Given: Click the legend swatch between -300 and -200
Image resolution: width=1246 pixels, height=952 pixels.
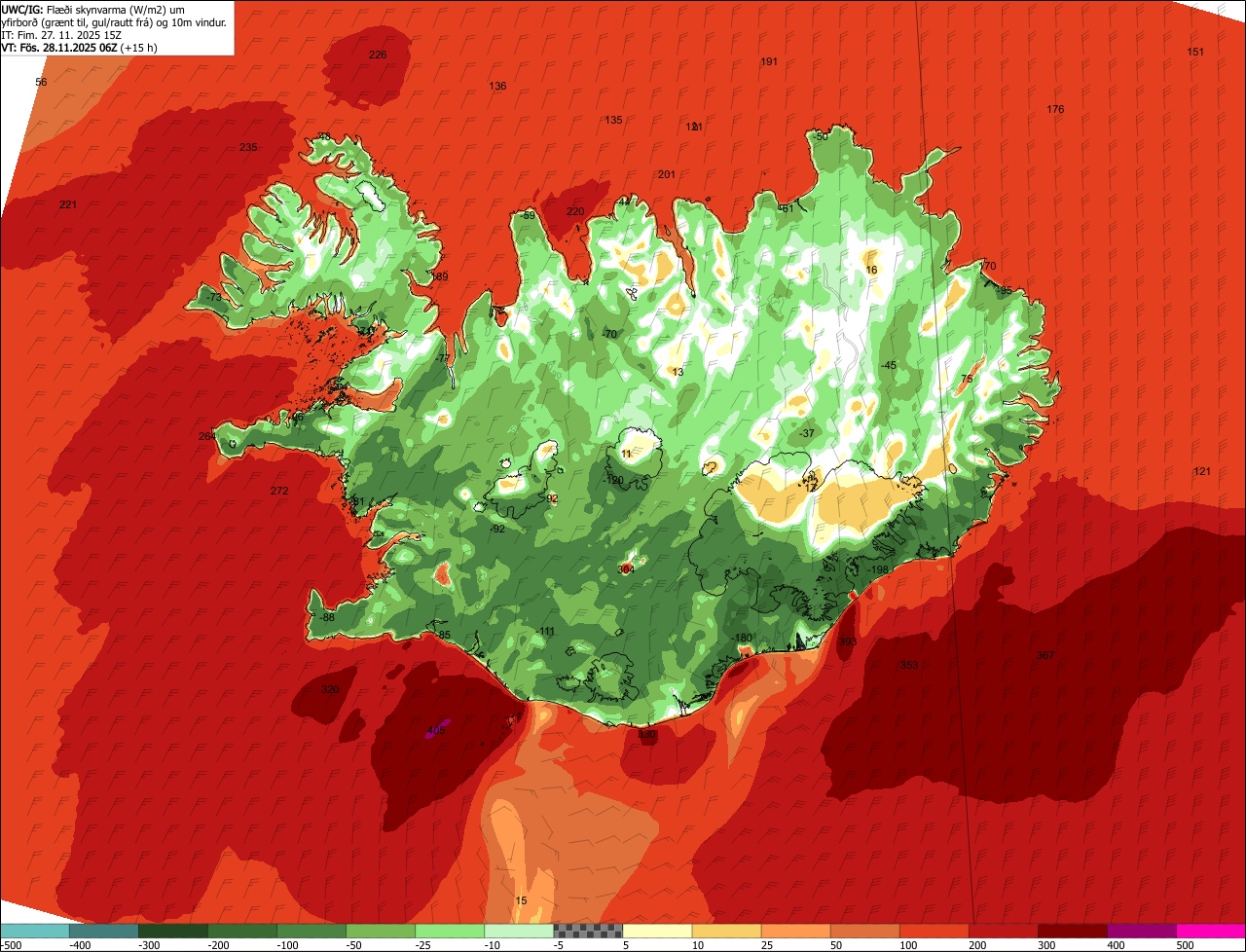Looking at the screenshot, I should click(172, 931).
